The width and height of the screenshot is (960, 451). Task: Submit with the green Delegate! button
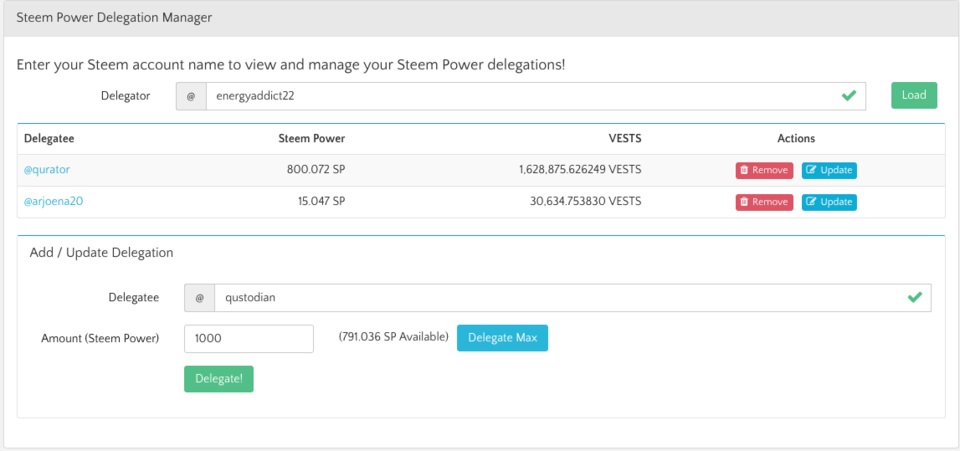(x=219, y=379)
